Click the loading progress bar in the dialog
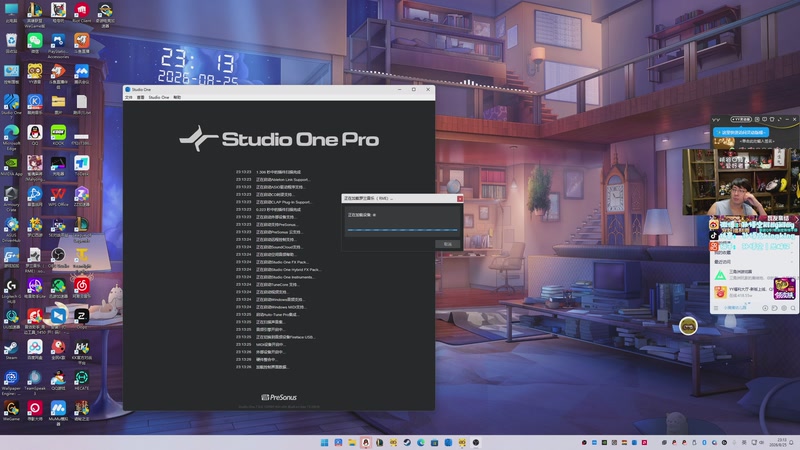800x450 pixels. tap(402, 230)
